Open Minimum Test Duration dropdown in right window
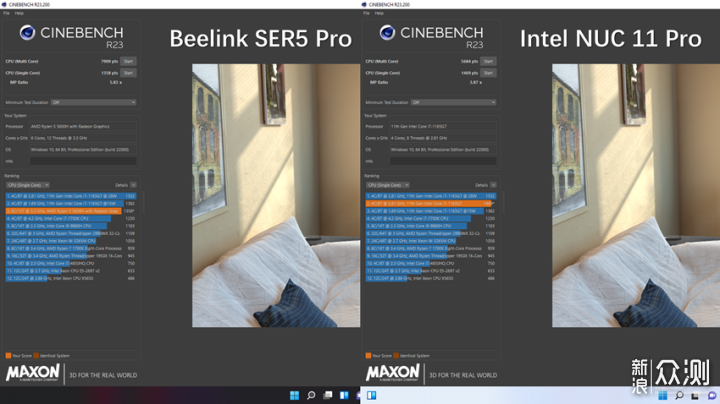 tap(454, 102)
